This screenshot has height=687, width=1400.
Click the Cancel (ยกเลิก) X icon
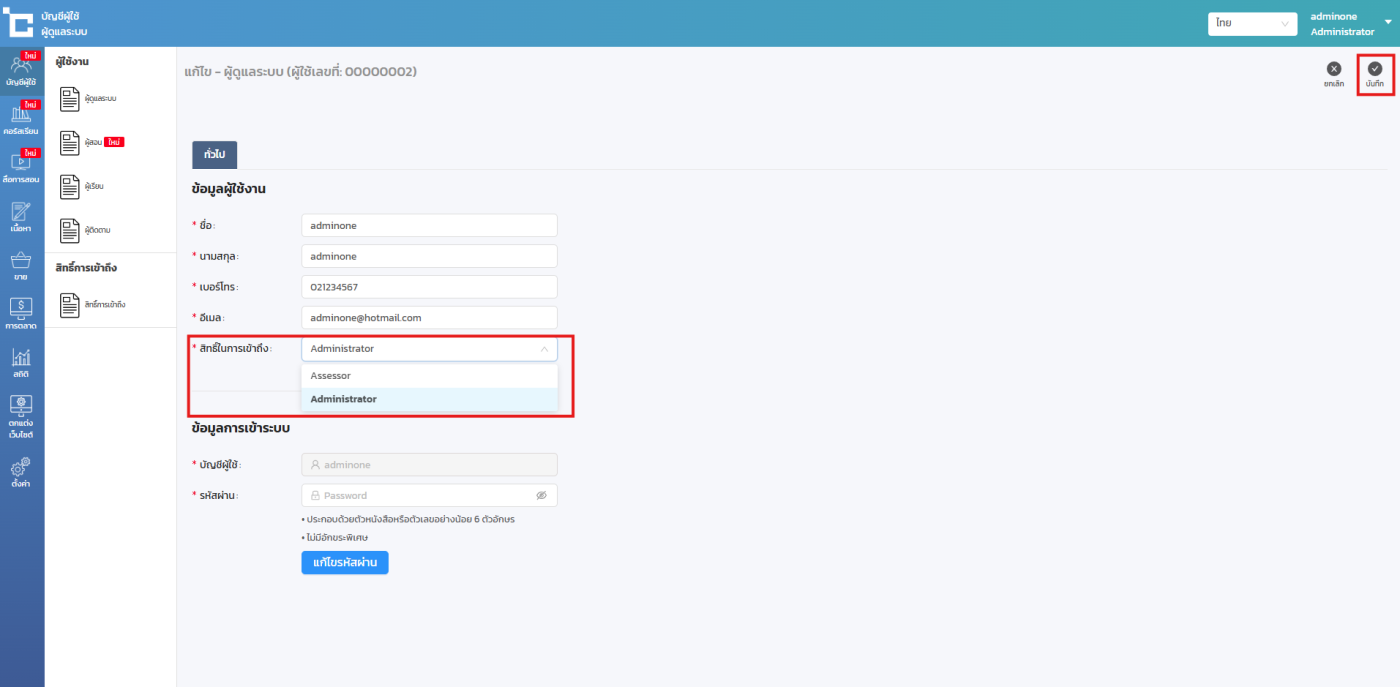[1333, 70]
